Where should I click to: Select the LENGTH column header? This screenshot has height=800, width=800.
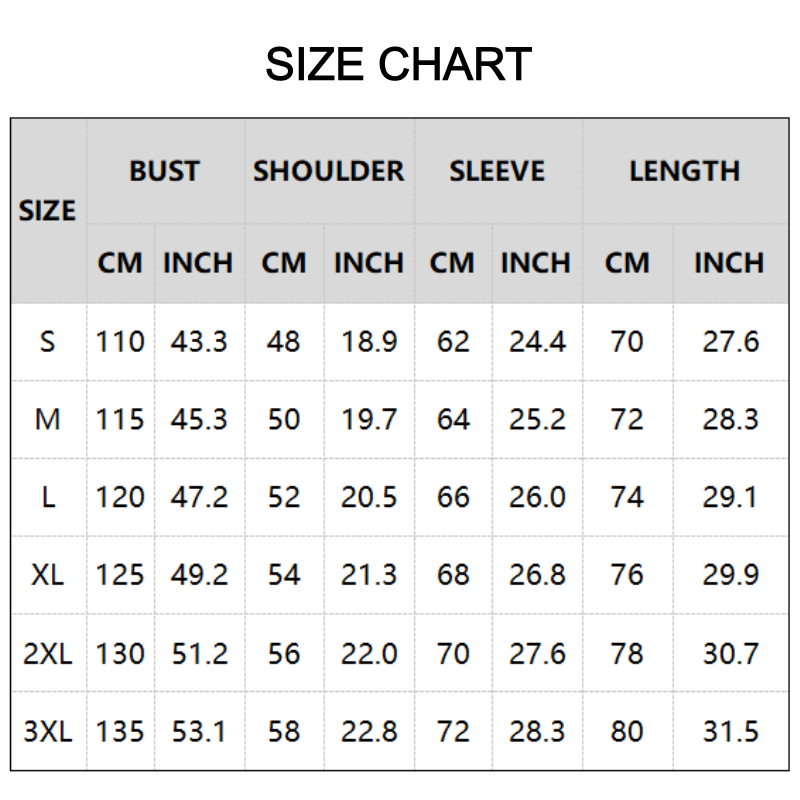tap(684, 171)
